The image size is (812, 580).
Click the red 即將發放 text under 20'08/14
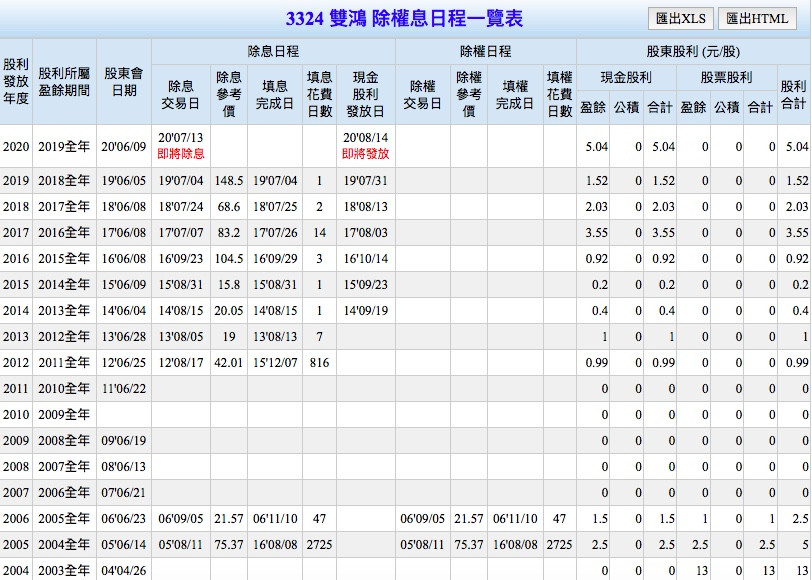pos(365,155)
